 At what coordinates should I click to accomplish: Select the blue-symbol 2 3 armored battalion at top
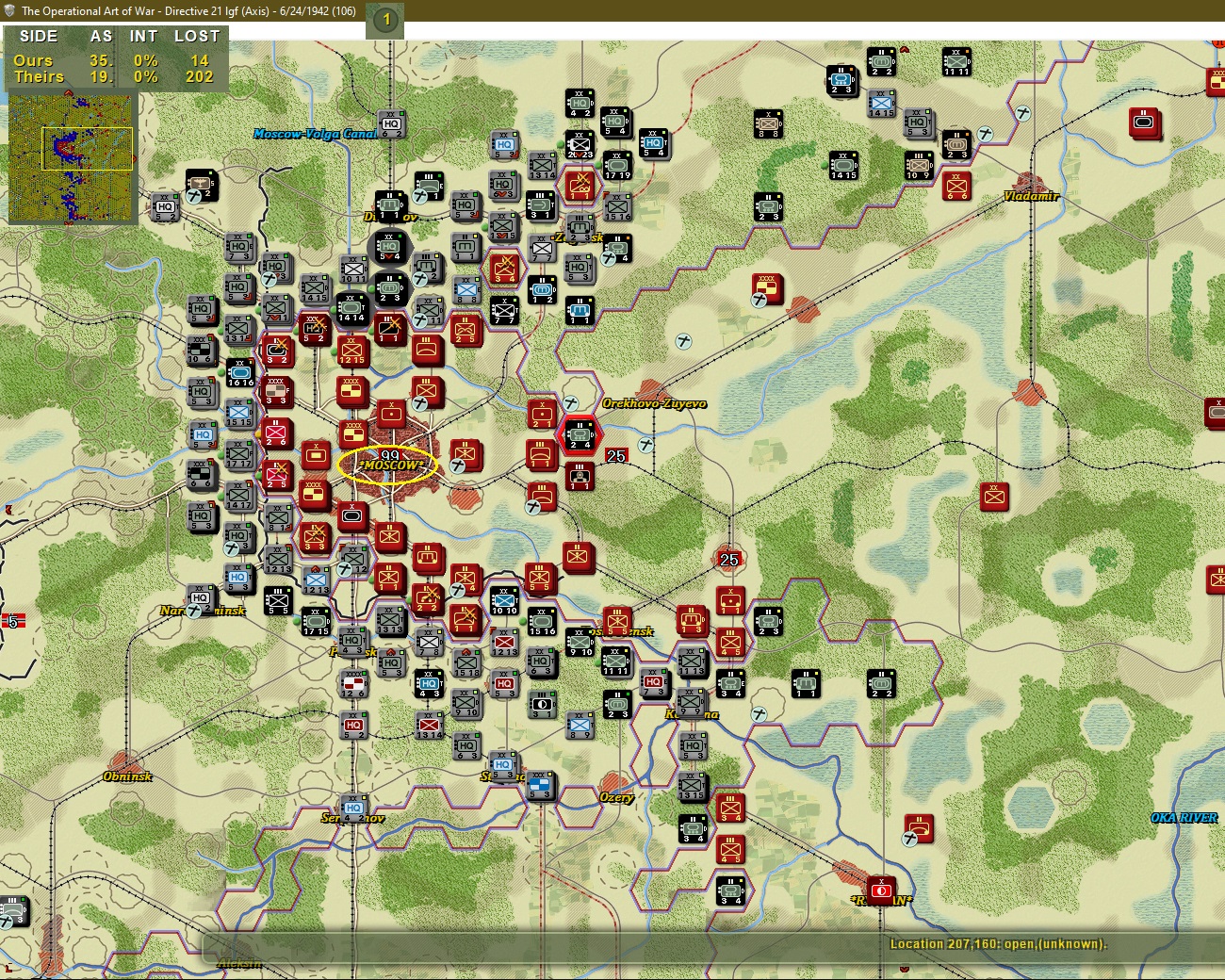pyautogui.click(x=841, y=81)
